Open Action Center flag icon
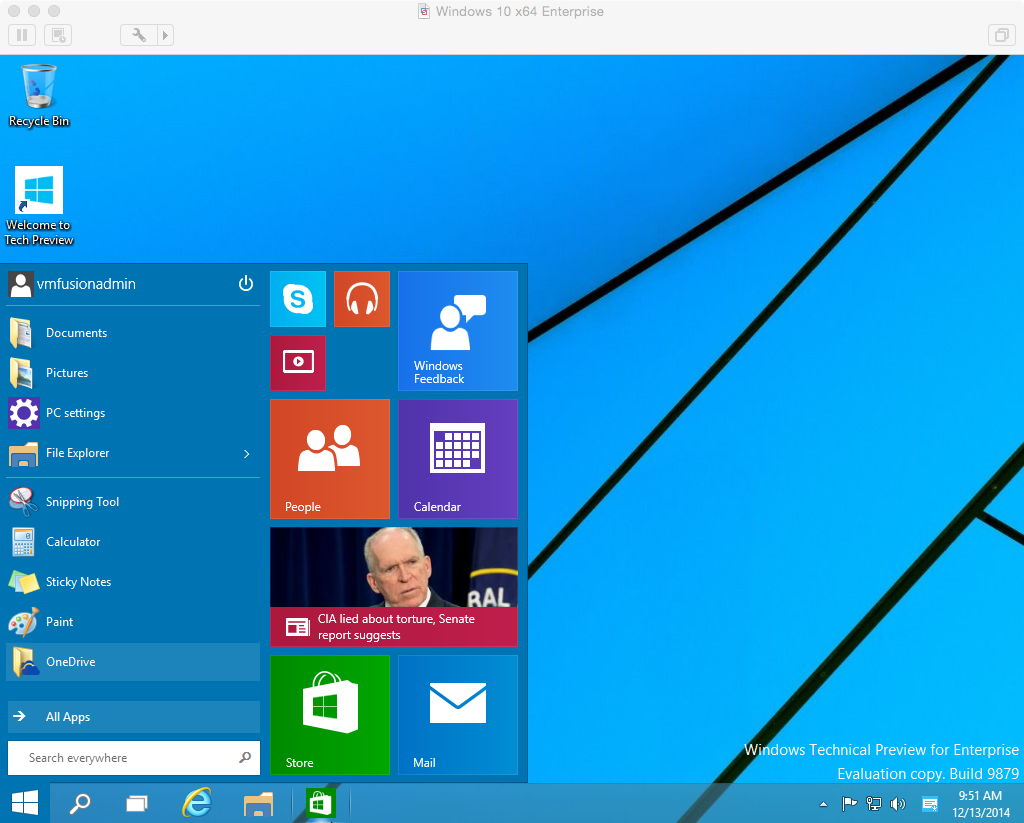 pyautogui.click(x=849, y=803)
